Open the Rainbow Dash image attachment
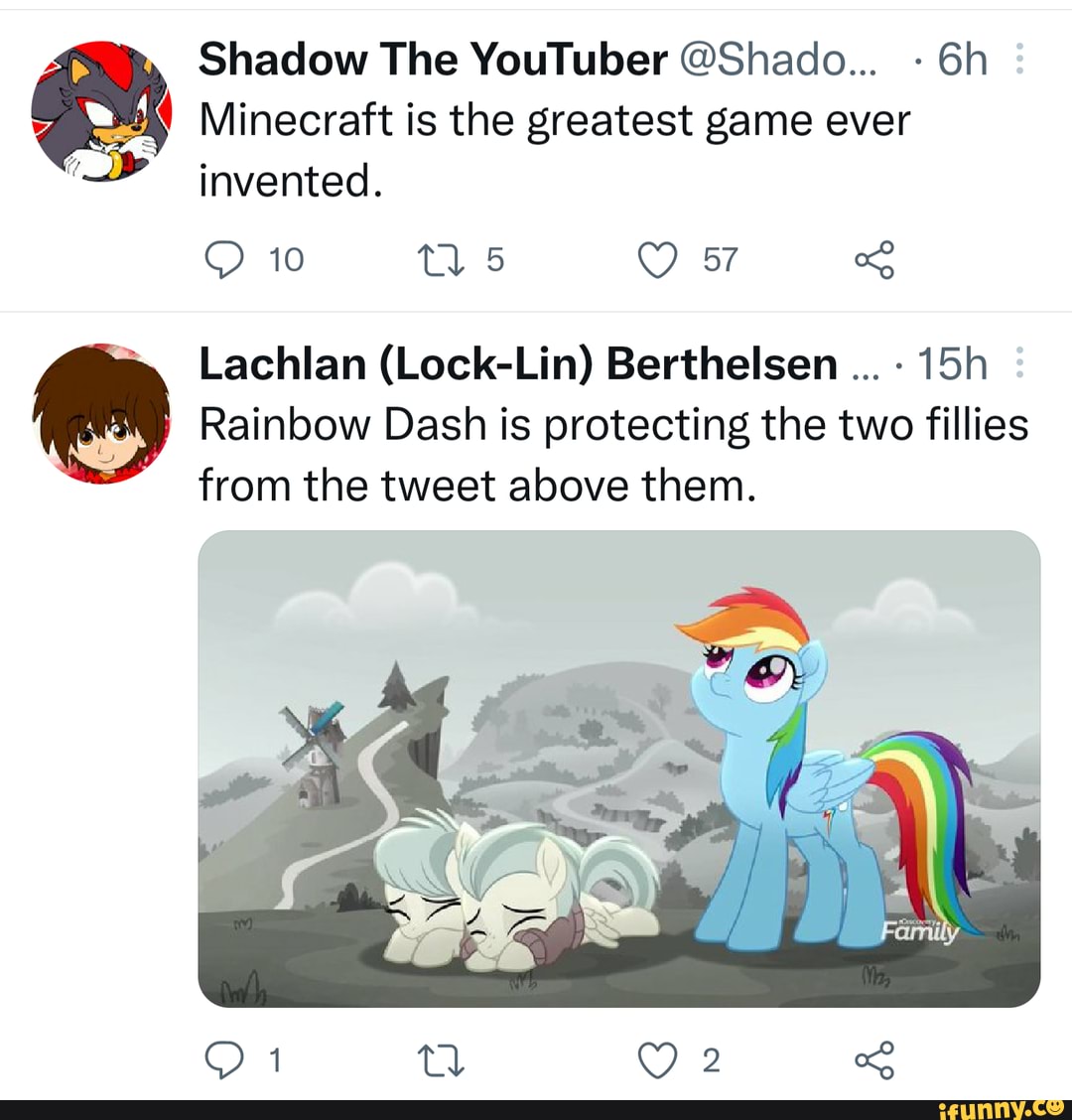This screenshot has height=1120, width=1072. point(618,768)
